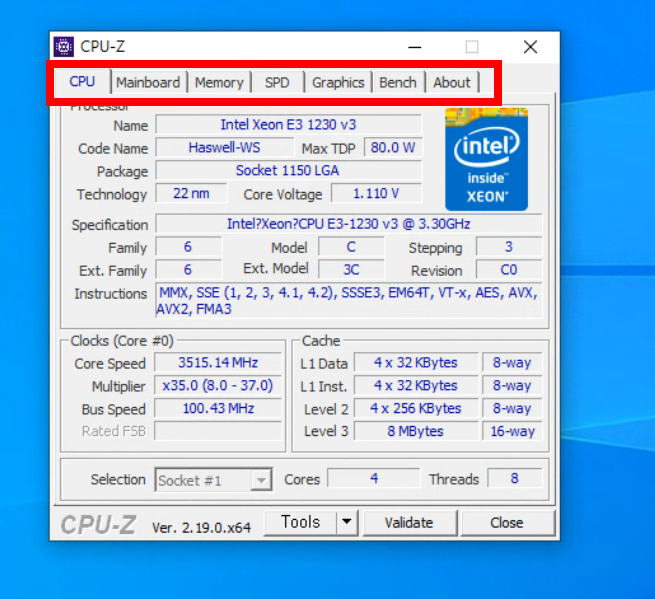
Task: Close the CPU-Z window with X
Action: [531, 47]
